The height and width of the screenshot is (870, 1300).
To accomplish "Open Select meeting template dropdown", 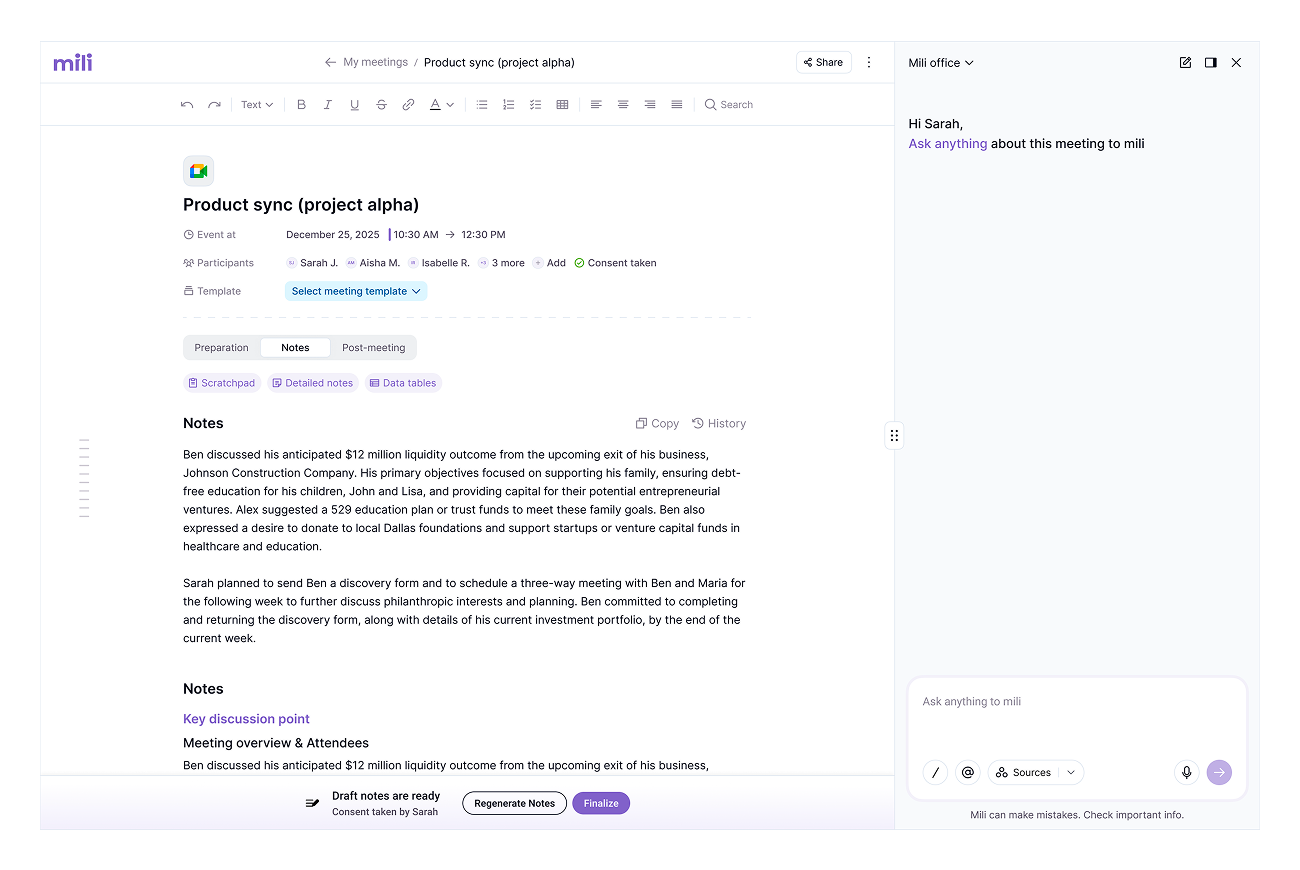I will coord(356,291).
